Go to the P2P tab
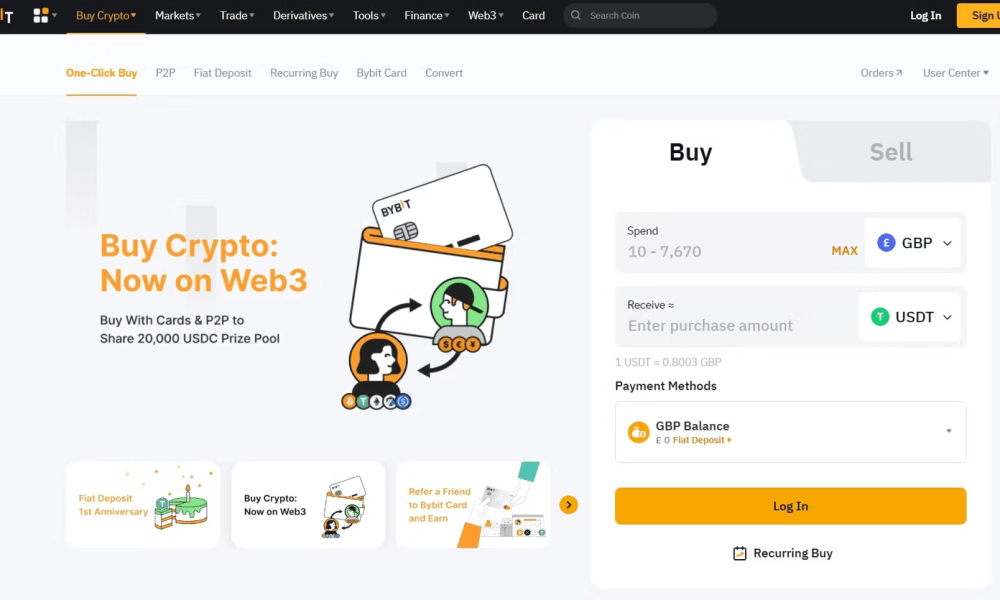This screenshot has width=1000, height=600. [x=165, y=73]
